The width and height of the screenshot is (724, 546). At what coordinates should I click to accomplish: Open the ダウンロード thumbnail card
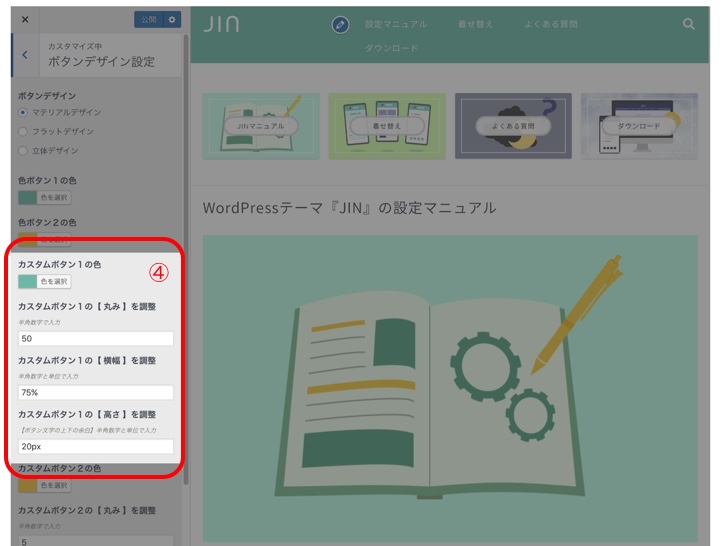639,126
